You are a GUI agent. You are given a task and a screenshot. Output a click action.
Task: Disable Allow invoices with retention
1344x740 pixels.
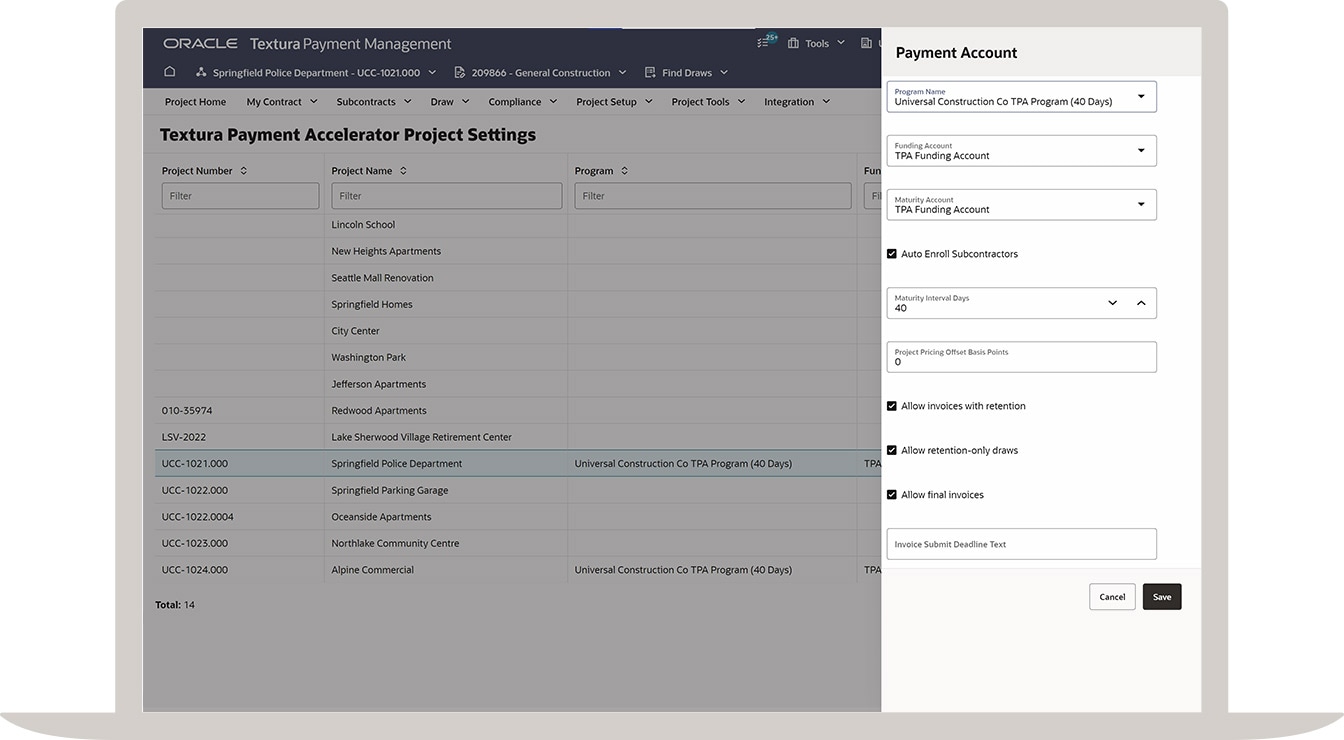(891, 405)
